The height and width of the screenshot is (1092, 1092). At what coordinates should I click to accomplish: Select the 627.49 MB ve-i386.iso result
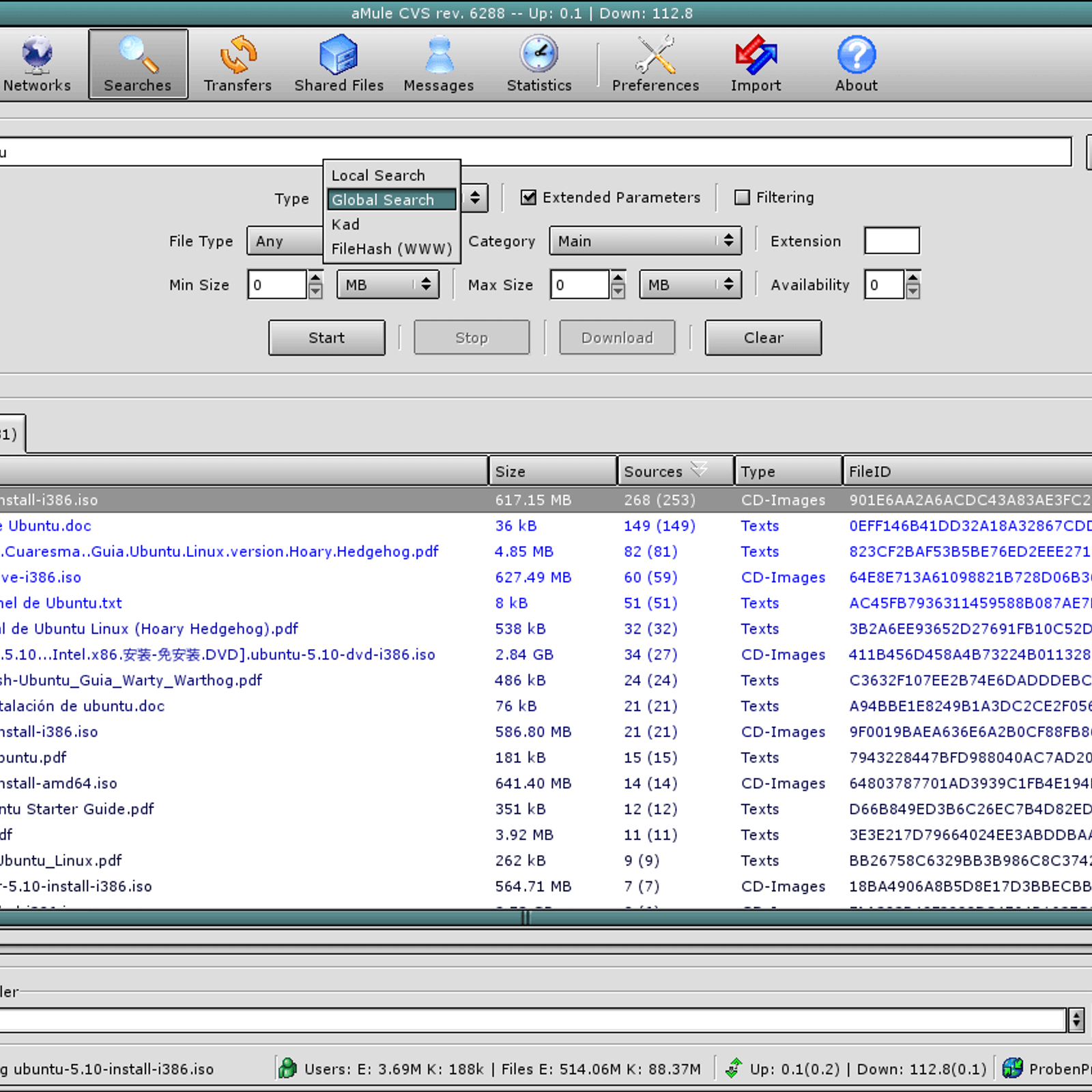pos(546,577)
